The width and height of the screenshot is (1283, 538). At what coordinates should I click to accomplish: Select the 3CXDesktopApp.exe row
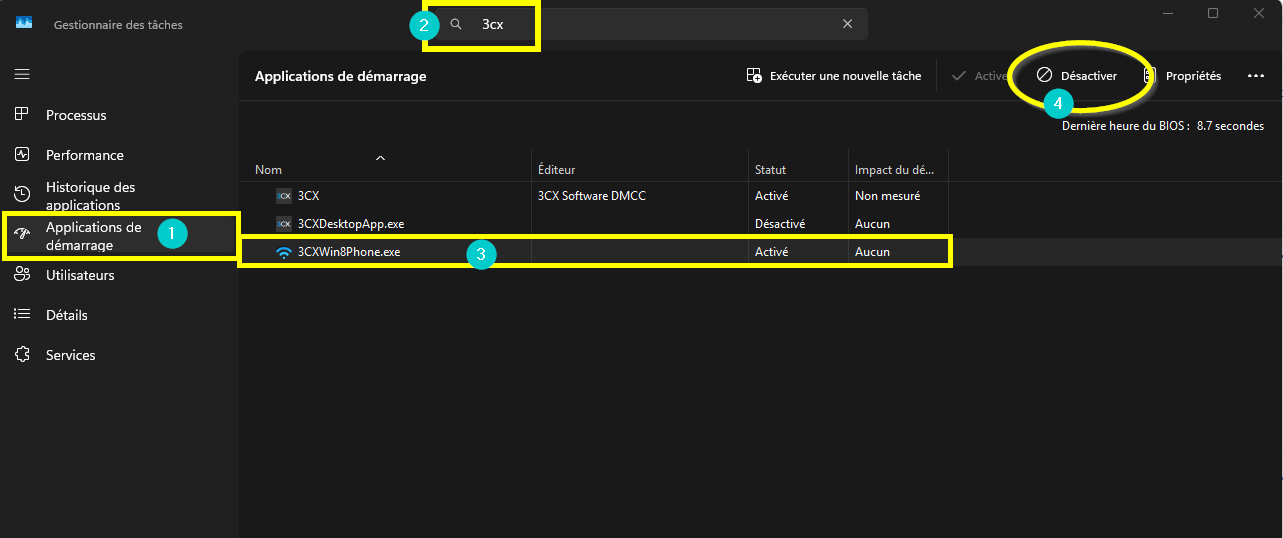point(597,224)
